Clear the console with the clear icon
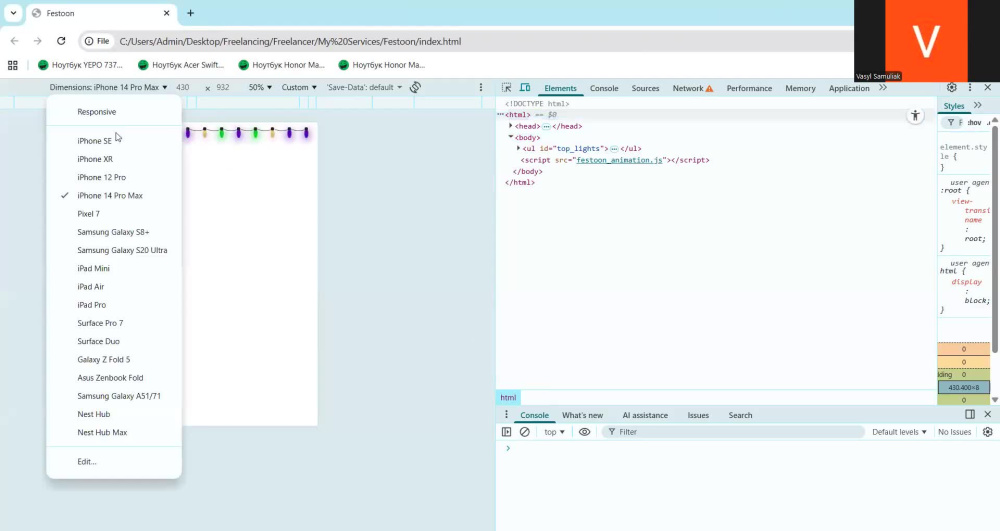 click(525, 432)
